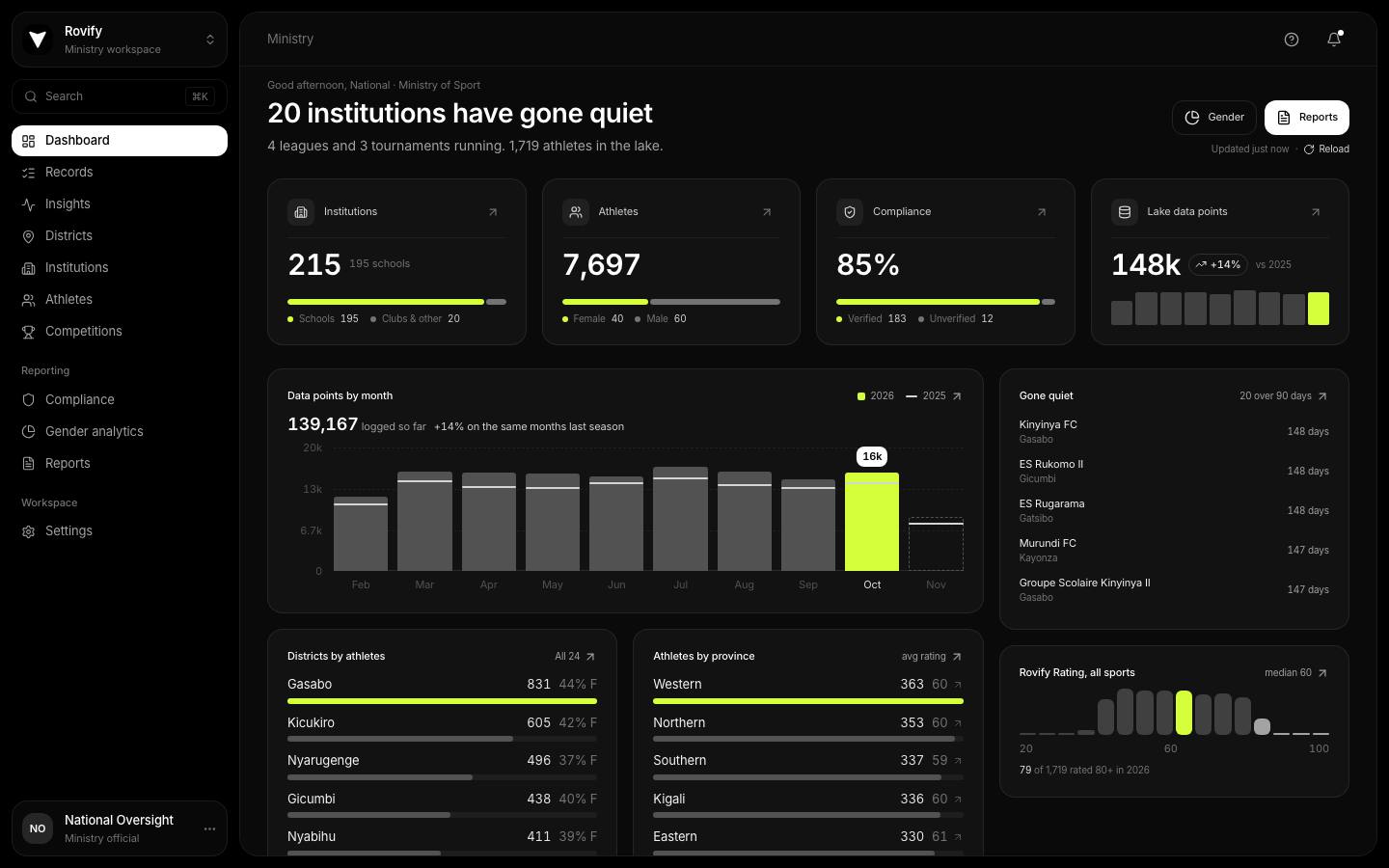This screenshot has height=868, width=1389.
Task: Click the Search input field
Action: [120, 96]
